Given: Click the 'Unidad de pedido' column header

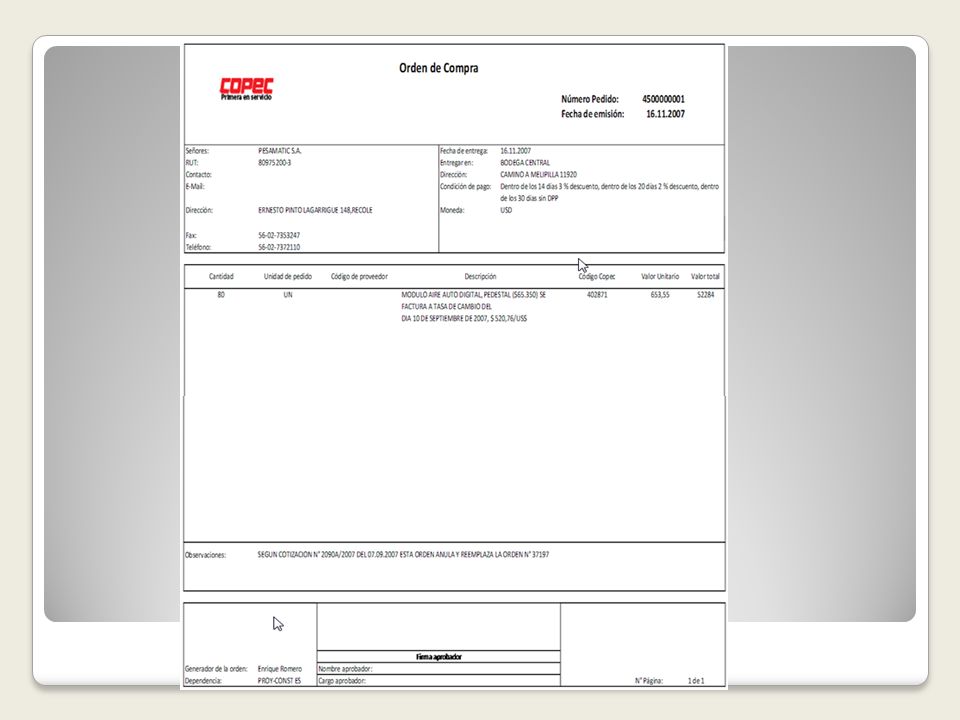Looking at the screenshot, I should (x=288, y=276).
